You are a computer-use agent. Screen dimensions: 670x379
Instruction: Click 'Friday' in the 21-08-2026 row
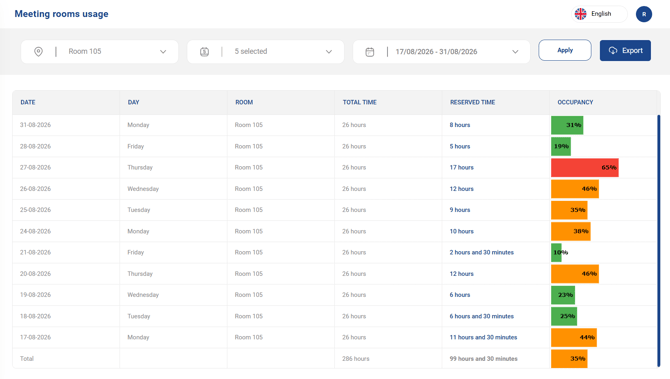pyautogui.click(x=135, y=253)
